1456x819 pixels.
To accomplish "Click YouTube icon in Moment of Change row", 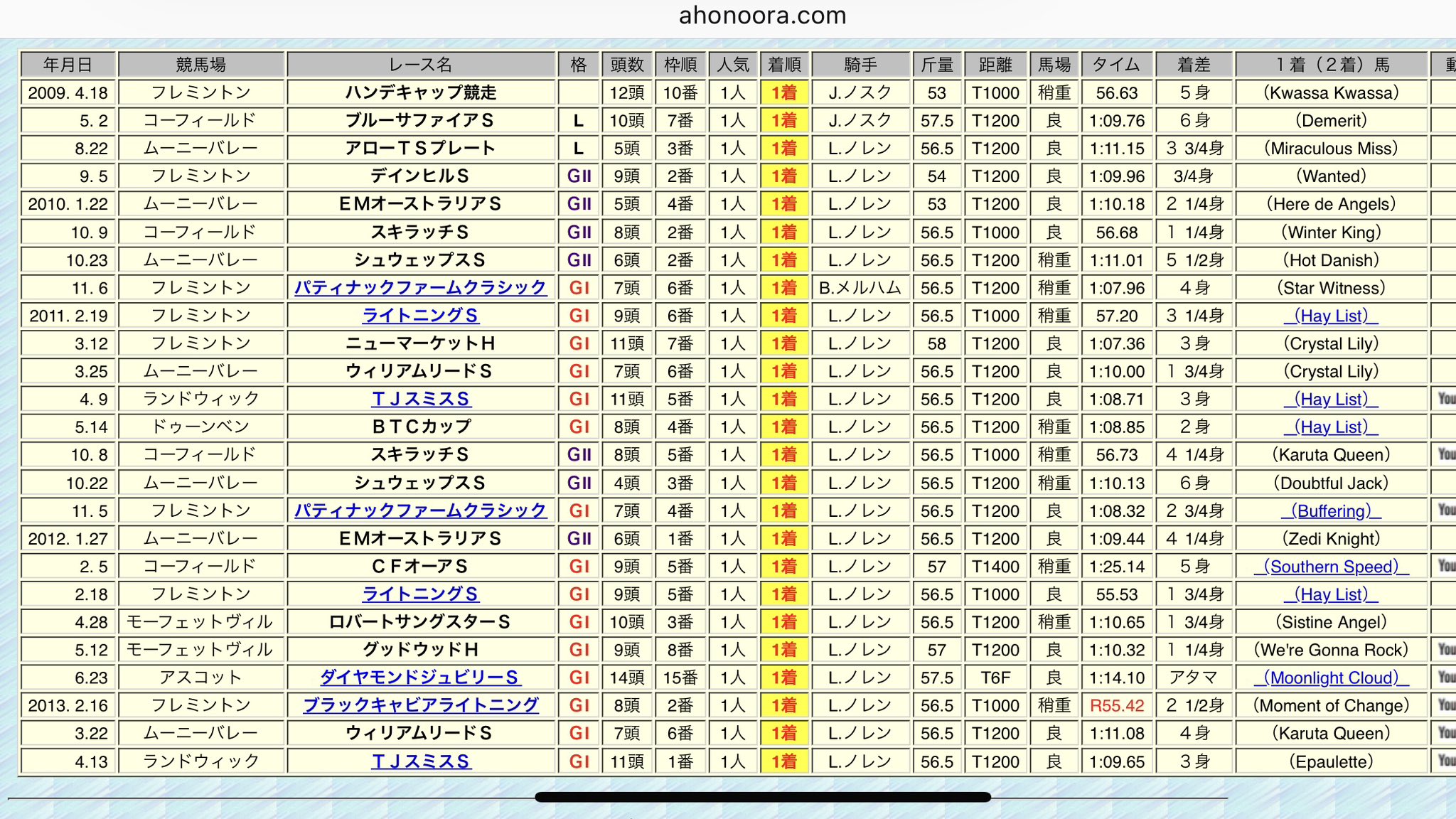I will pyautogui.click(x=1446, y=705).
